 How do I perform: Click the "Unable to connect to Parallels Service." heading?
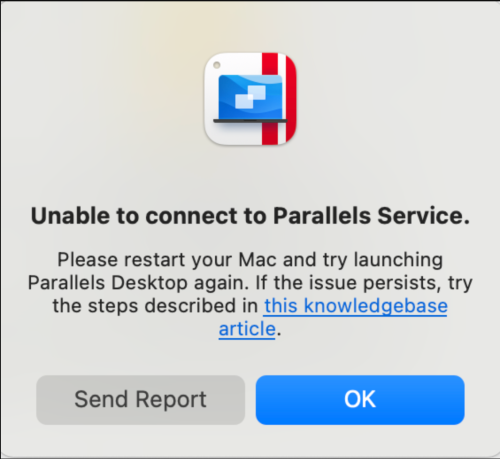250,216
